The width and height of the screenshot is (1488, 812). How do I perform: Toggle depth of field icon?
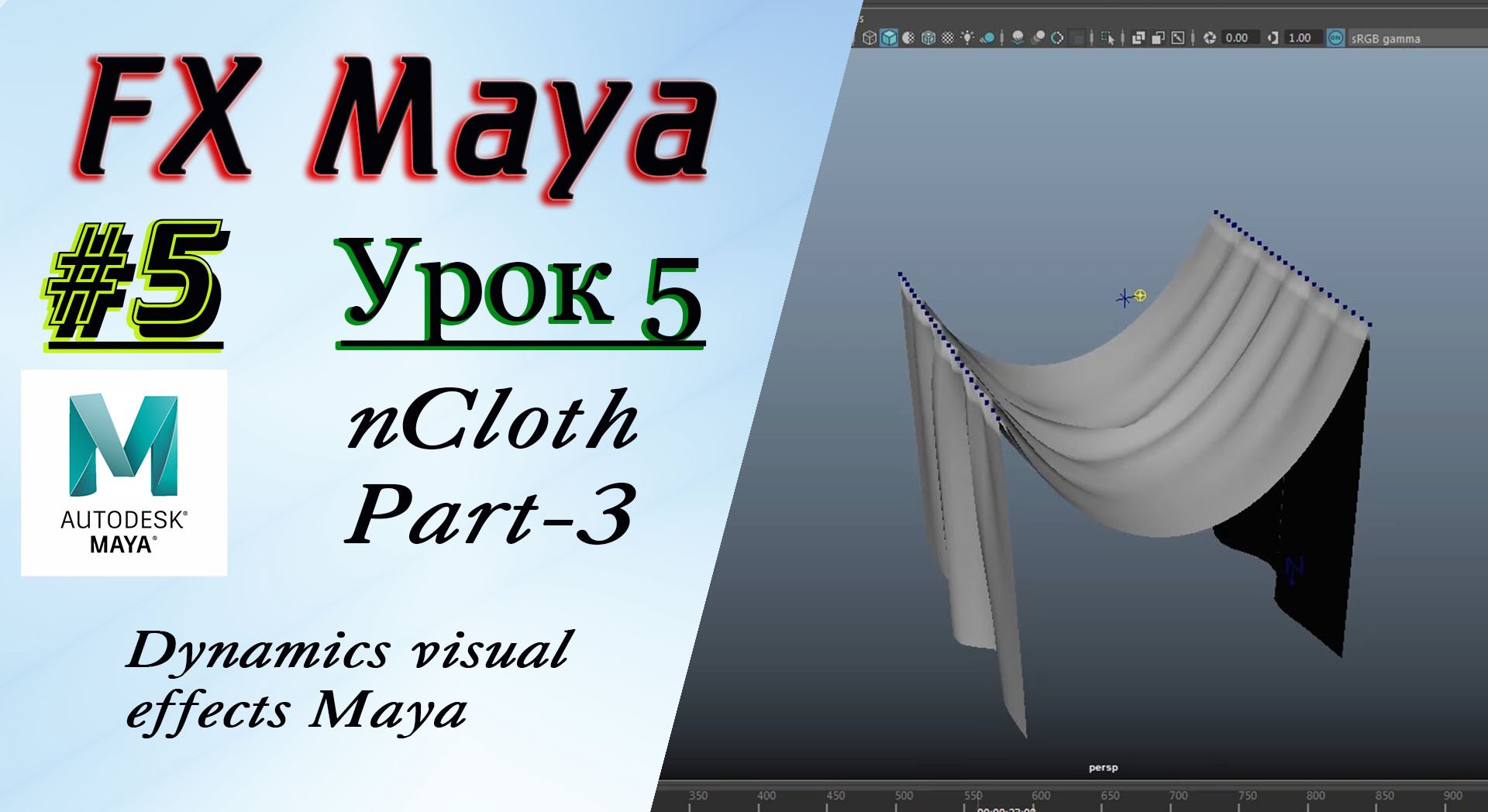click(1077, 37)
